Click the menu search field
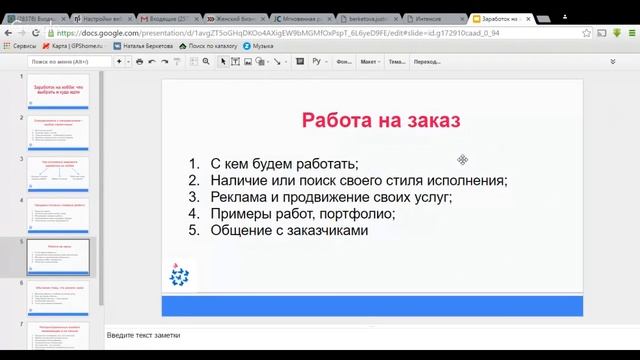 (x=69, y=62)
